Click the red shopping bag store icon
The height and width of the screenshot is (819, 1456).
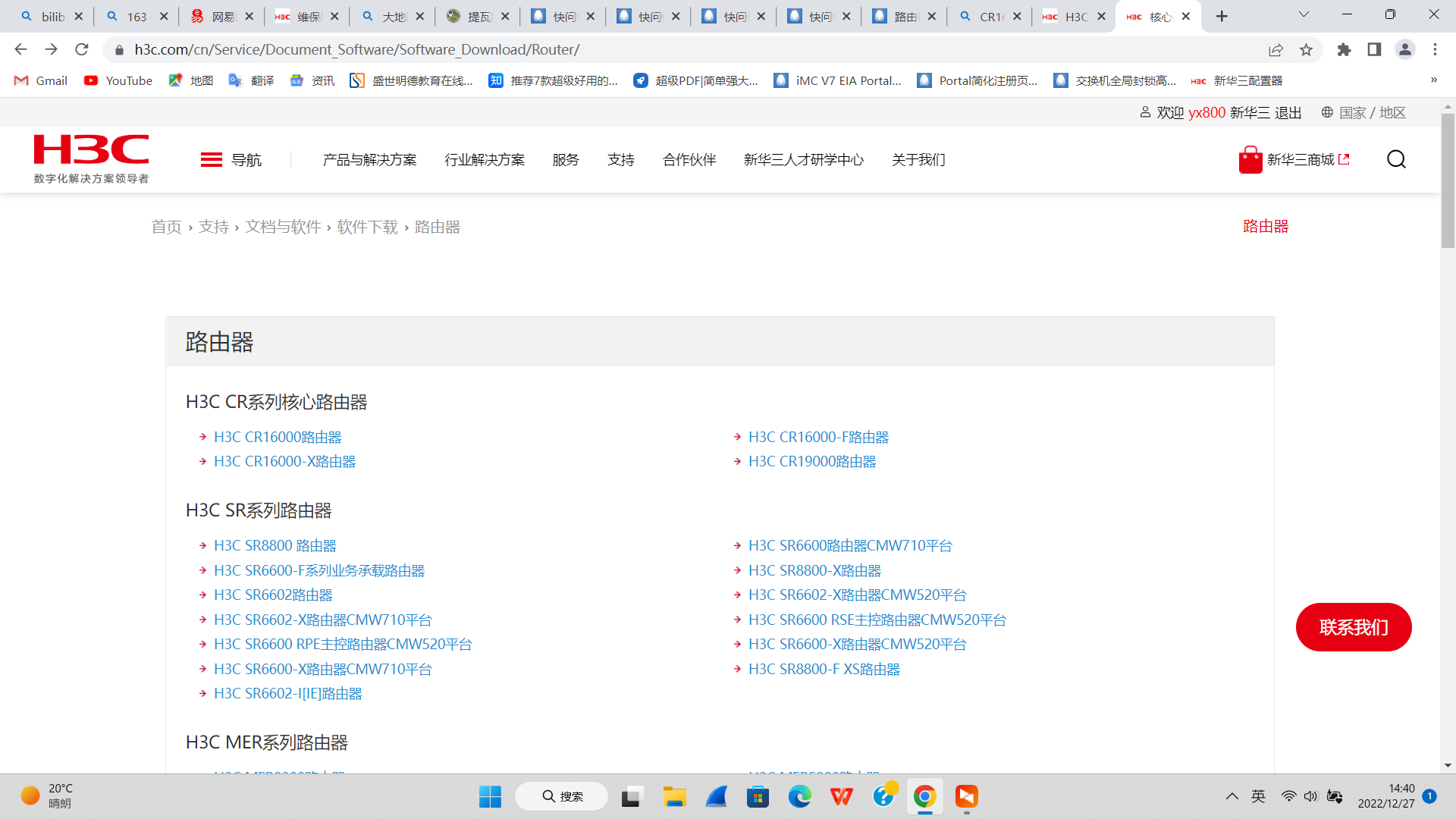[1250, 160]
